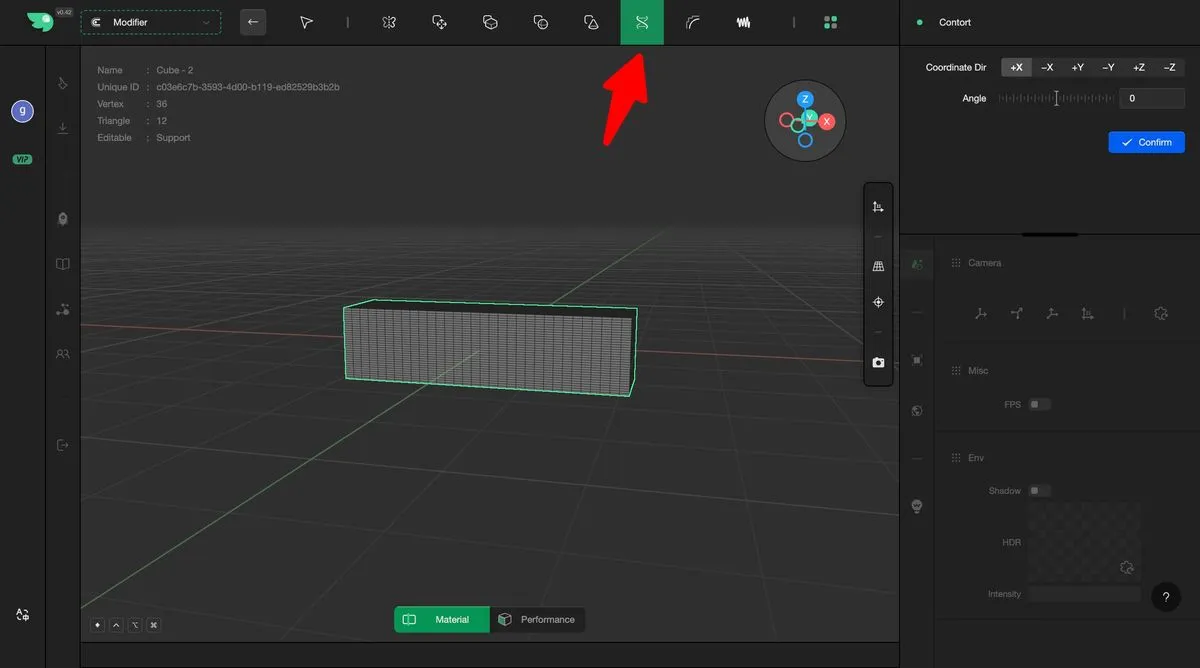Image resolution: width=1200 pixels, height=668 pixels.
Task: Click the language translate icon
Action: 22,615
